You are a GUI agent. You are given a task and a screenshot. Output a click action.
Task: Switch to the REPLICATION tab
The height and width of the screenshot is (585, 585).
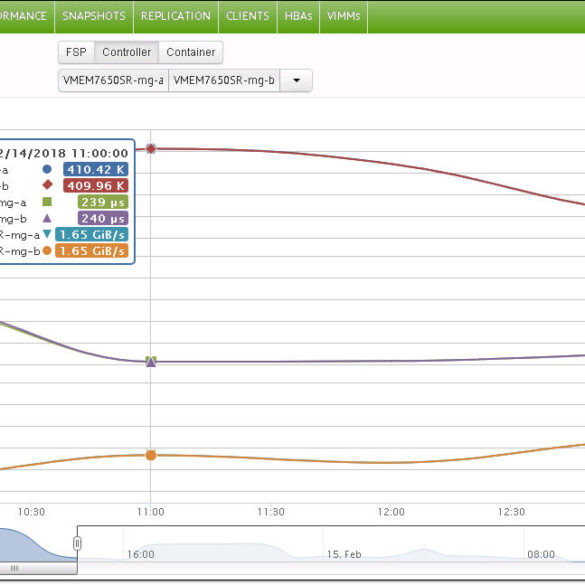(176, 16)
